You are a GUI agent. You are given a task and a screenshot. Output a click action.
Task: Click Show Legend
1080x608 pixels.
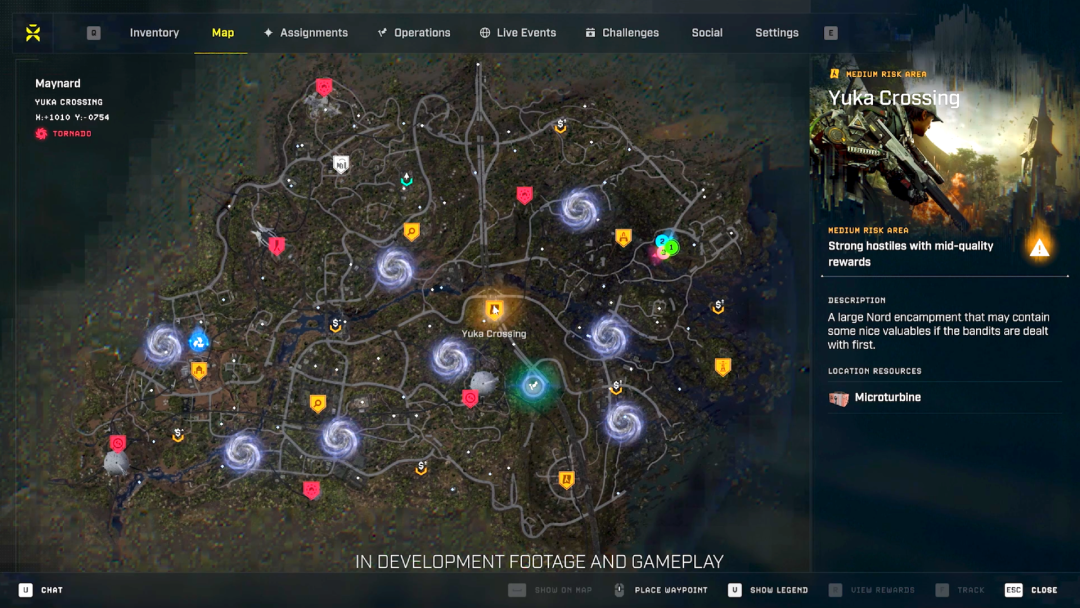[x=768, y=590]
